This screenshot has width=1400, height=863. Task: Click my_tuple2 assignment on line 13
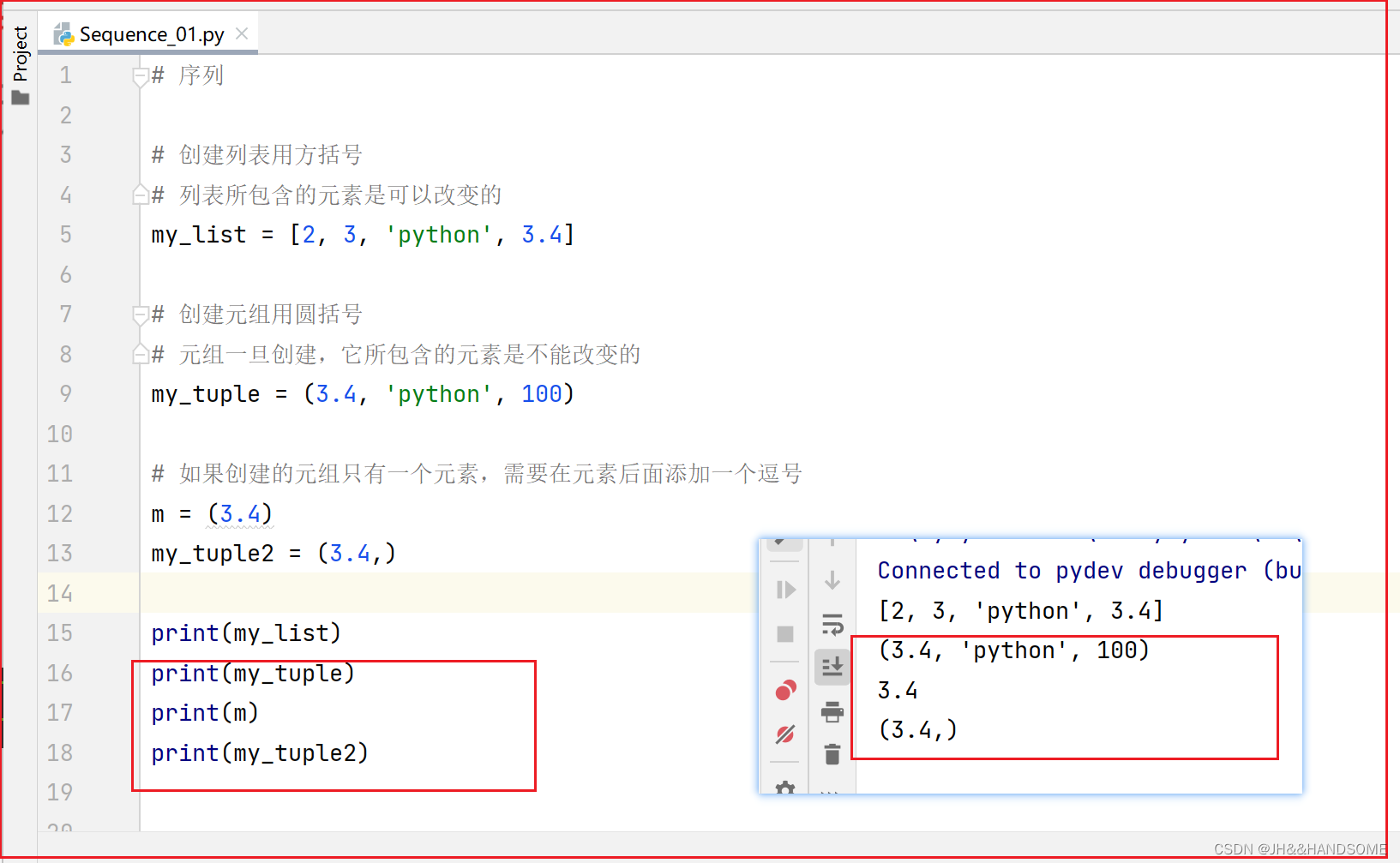pyautogui.click(x=273, y=554)
